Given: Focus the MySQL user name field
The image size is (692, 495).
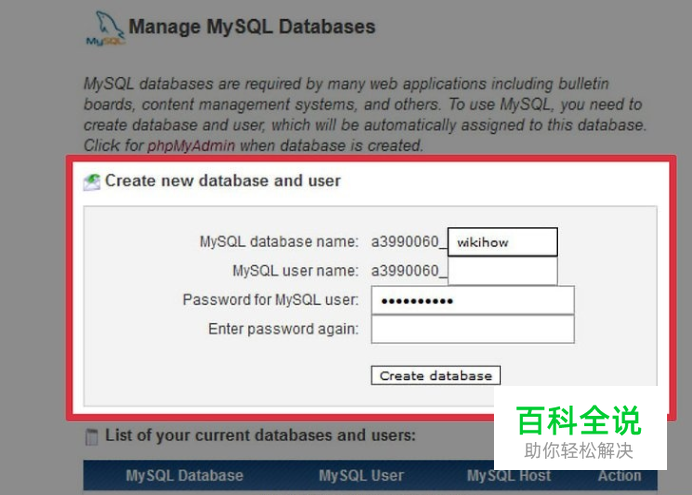Looking at the screenshot, I should click(x=502, y=271).
